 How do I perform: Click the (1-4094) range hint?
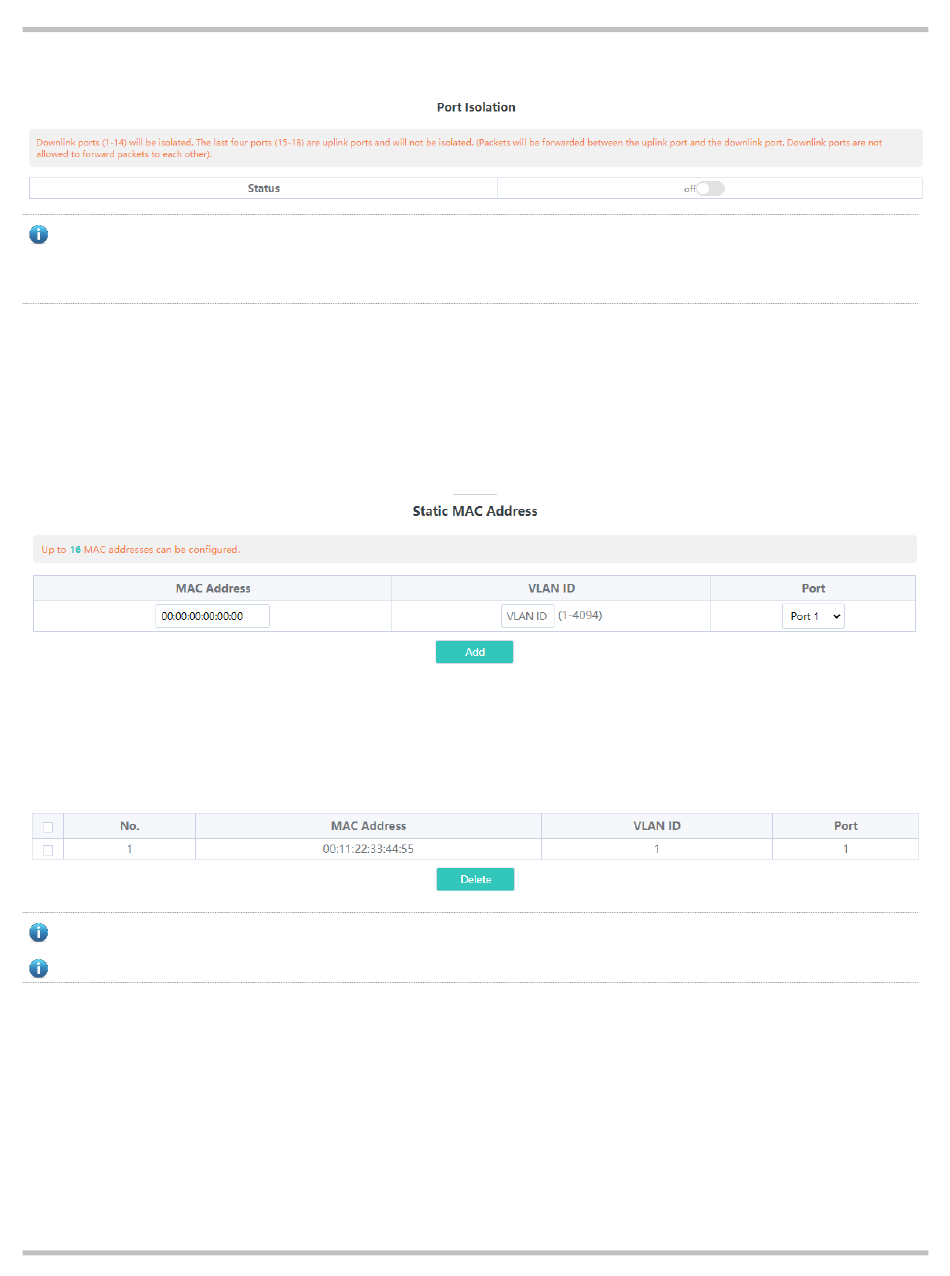click(x=580, y=616)
